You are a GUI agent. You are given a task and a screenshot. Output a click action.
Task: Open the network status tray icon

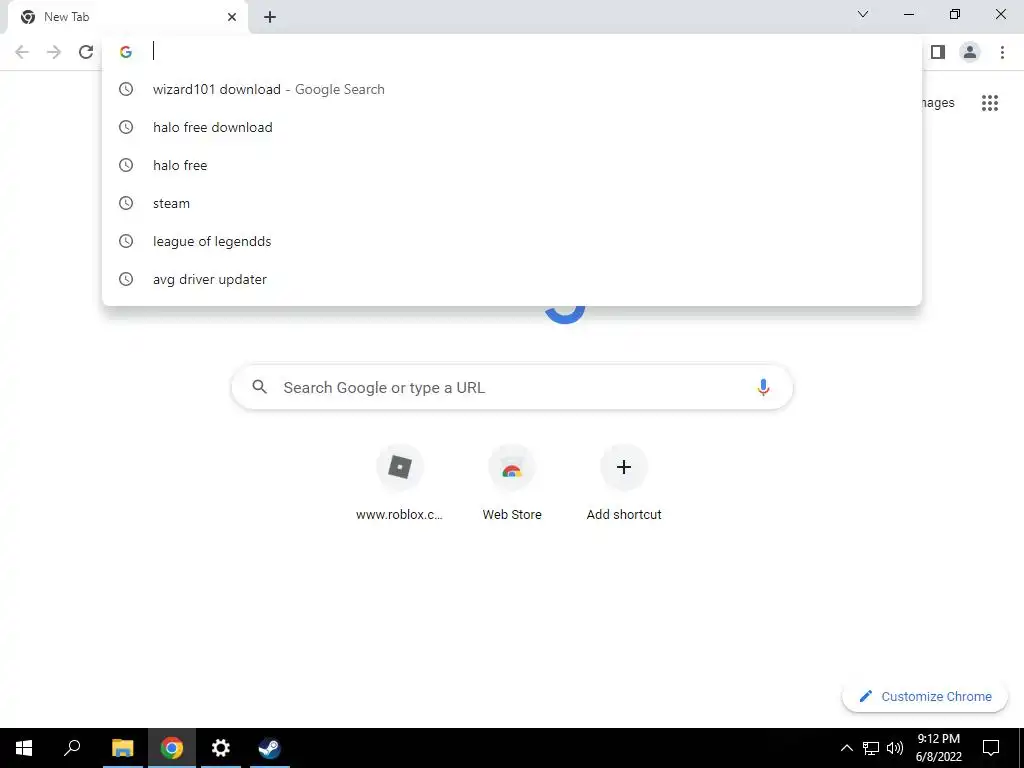(871, 748)
